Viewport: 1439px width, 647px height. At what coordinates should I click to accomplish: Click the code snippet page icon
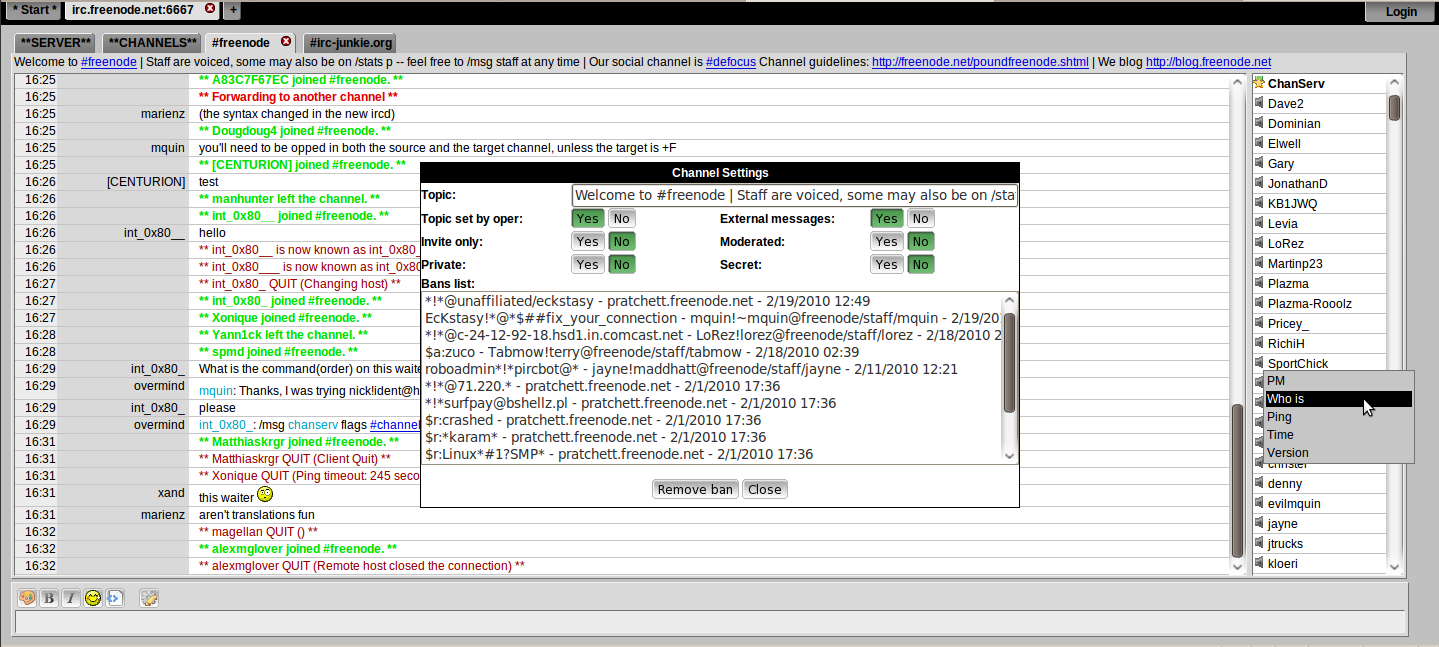115,598
